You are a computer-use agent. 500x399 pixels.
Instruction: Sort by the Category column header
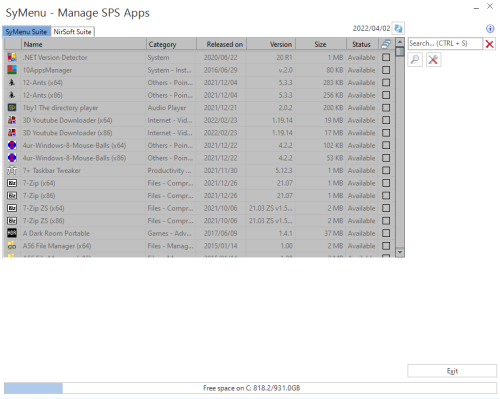click(171, 44)
